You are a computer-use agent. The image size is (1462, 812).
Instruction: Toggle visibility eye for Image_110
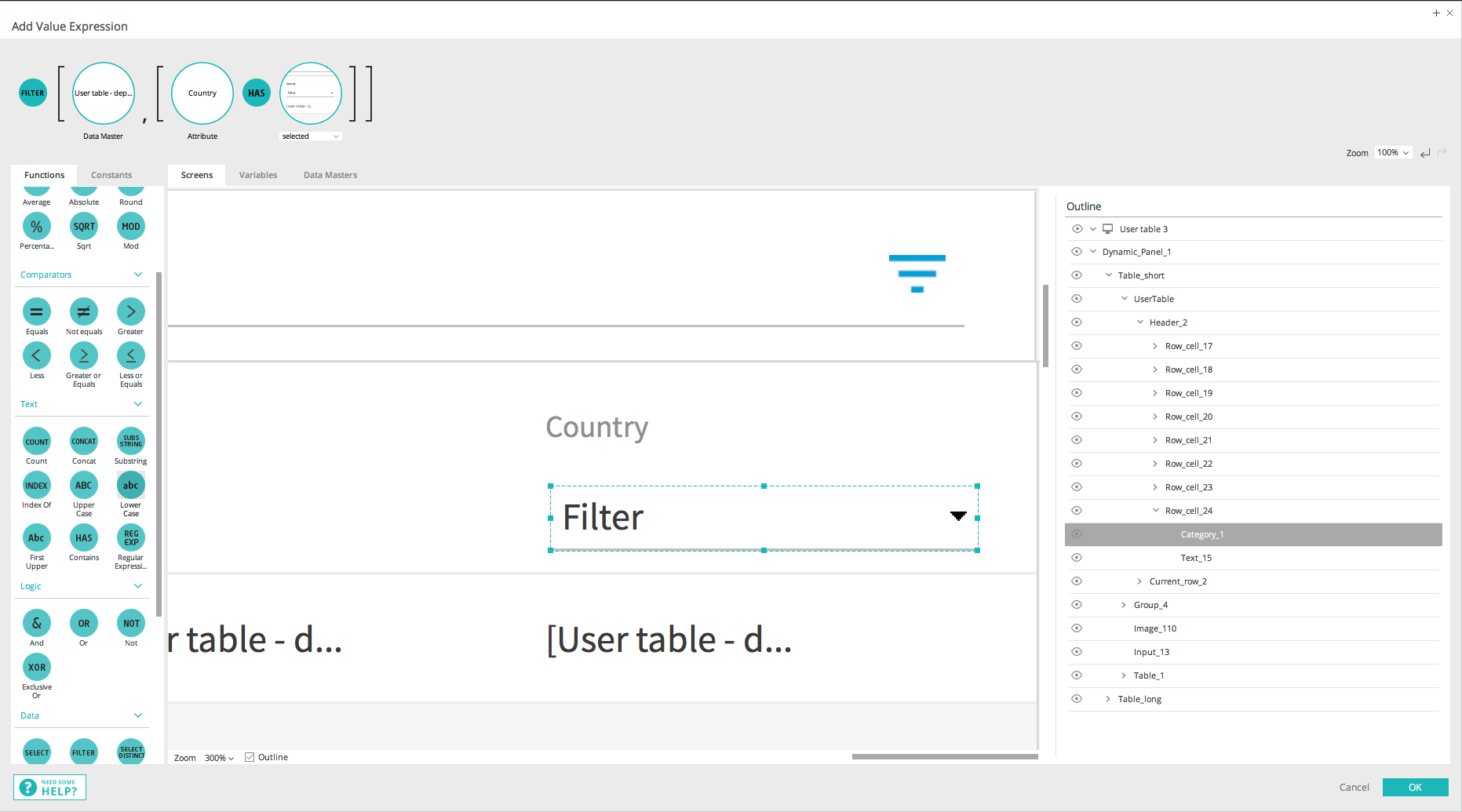1077,628
